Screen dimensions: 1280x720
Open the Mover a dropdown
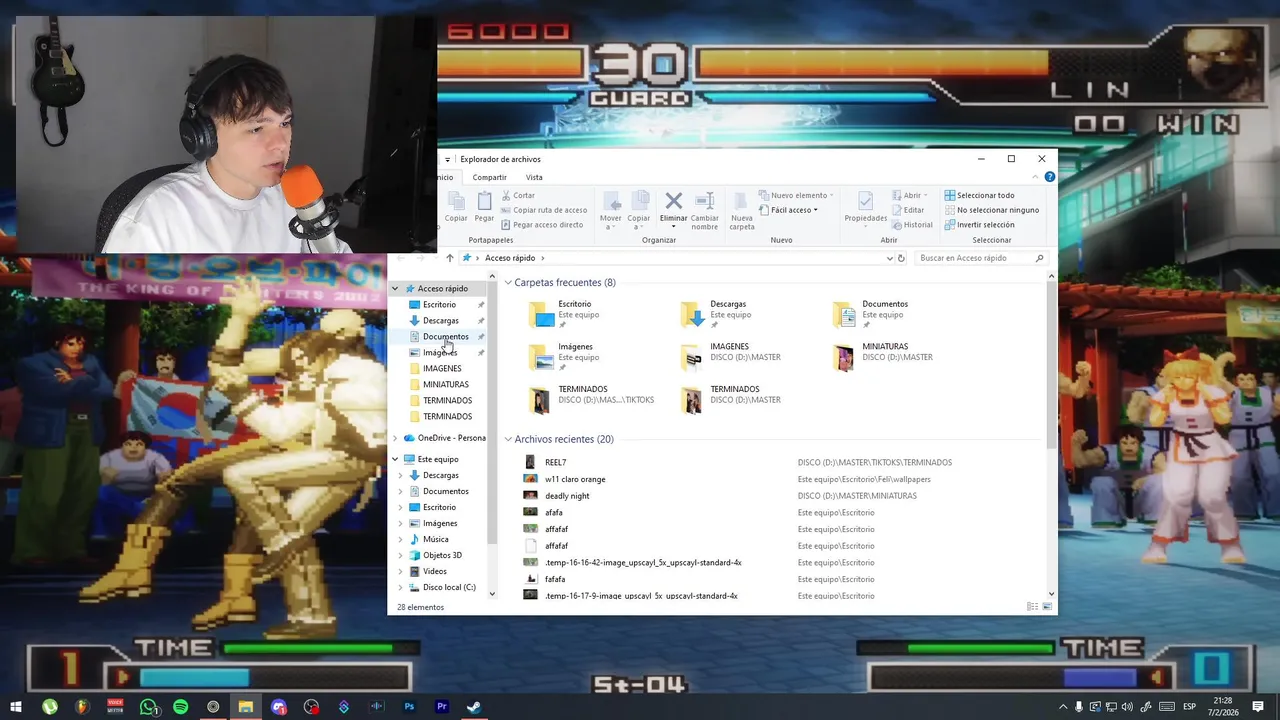click(x=610, y=222)
